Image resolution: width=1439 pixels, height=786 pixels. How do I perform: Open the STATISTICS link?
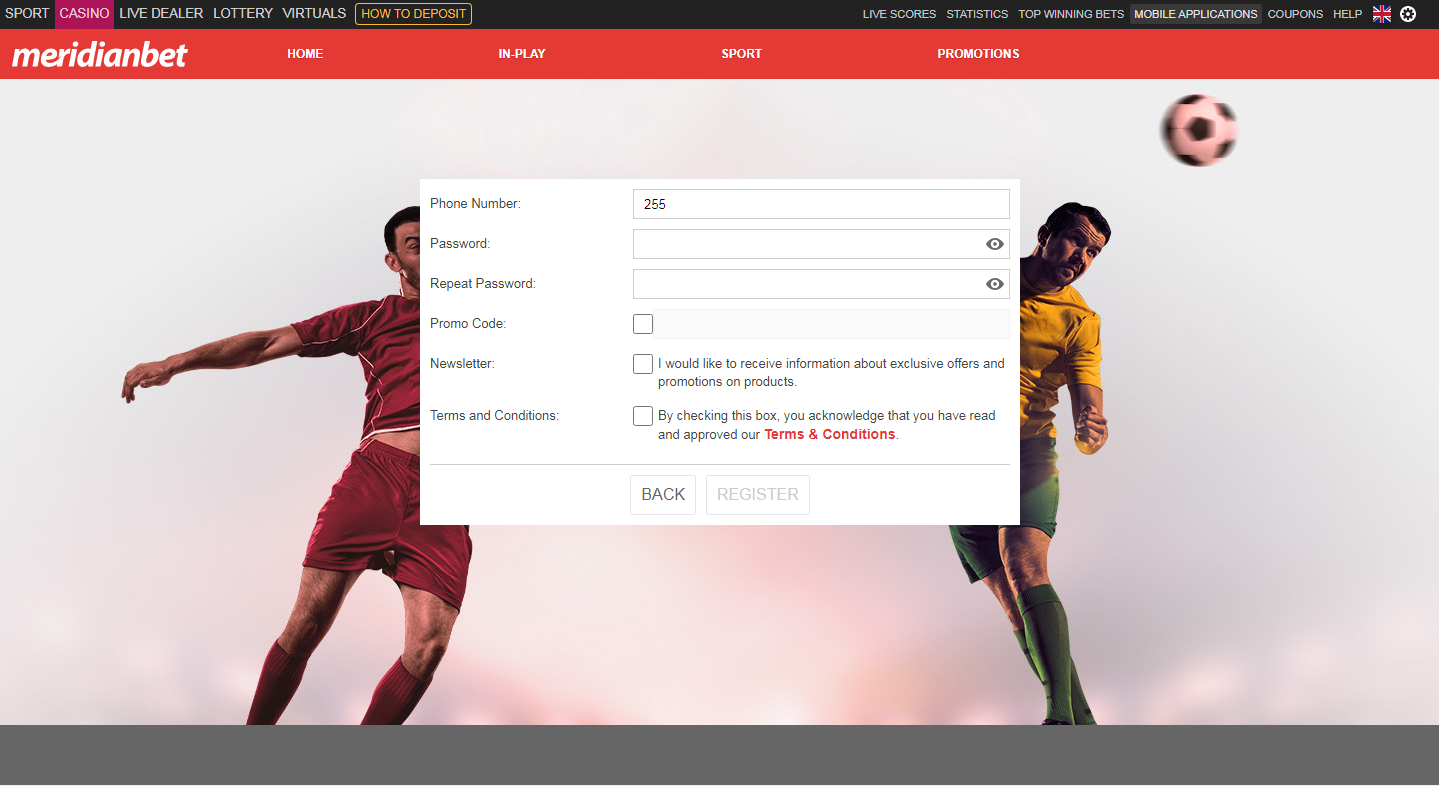point(977,14)
